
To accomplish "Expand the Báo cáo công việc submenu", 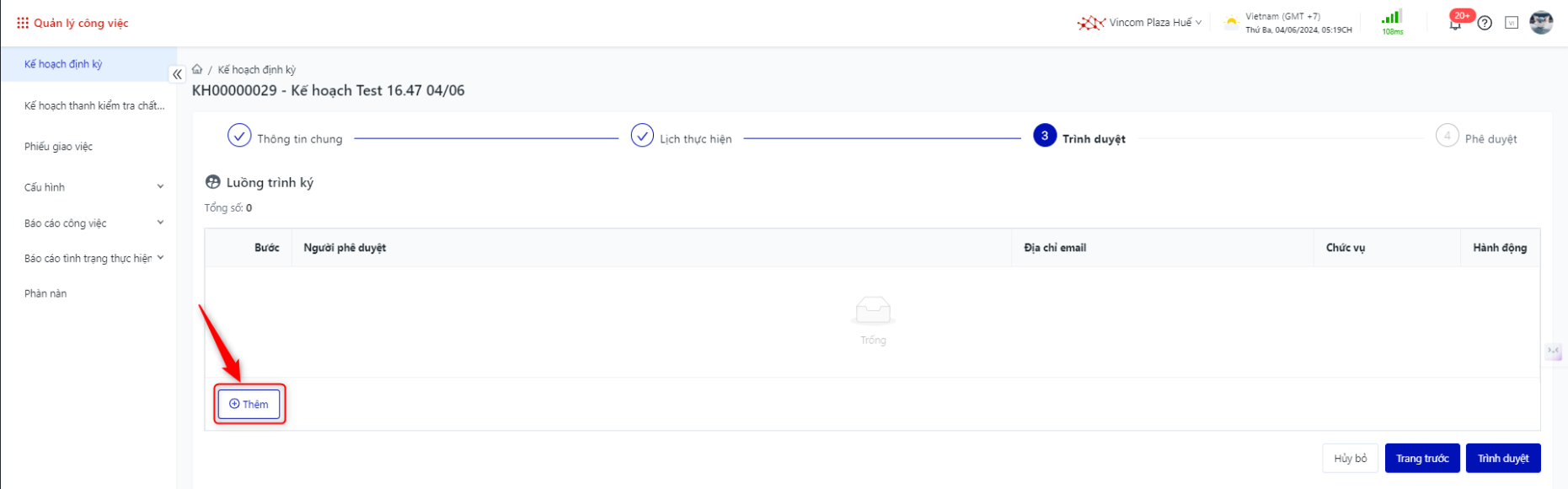I will click(94, 223).
